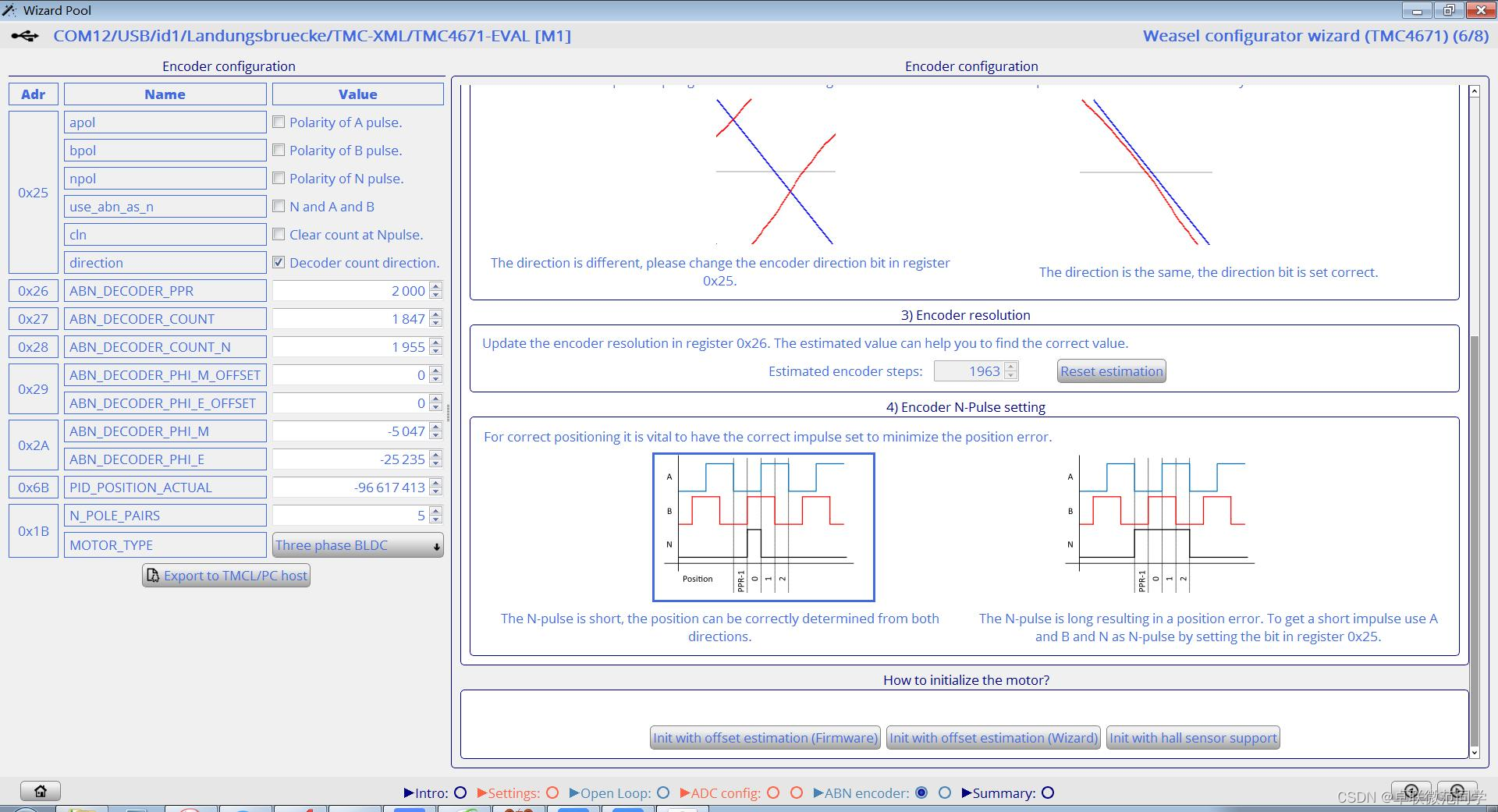Image resolution: width=1498 pixels, height=812 pixels.
Task: Select second ADC config radio button
Action: pyautogui.click(x=797, y=792)
